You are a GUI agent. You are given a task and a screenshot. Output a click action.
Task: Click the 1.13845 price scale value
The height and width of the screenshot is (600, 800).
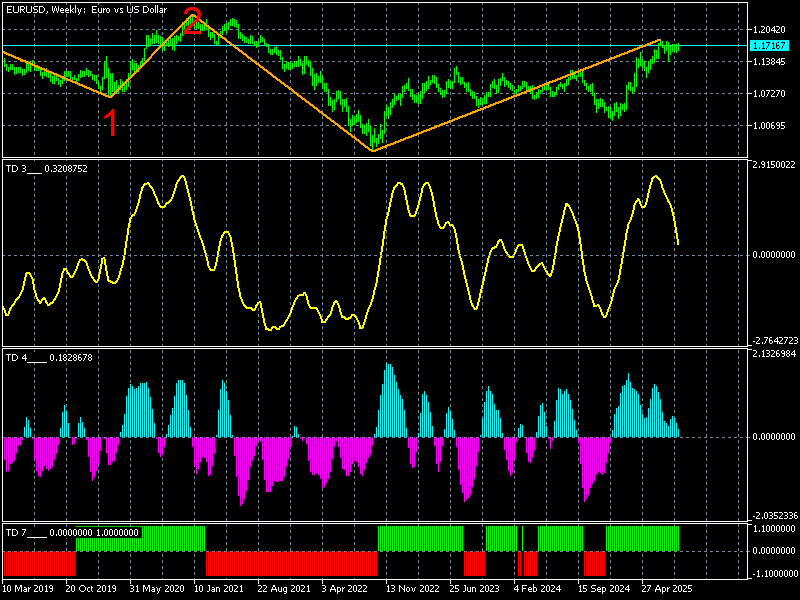click(769, 62)
